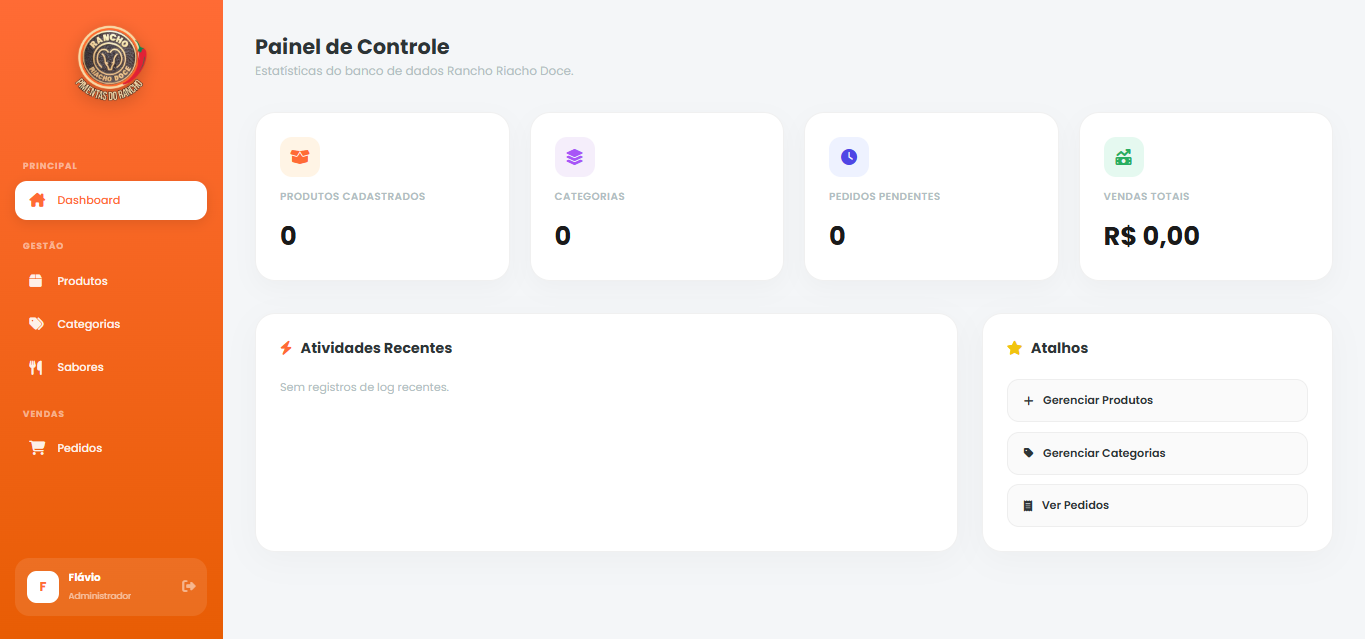Viewport: 1365px width, 639px height.
Task: Click the lightning bolt icon by Atividades Recentes
Action: pos(286,348)
